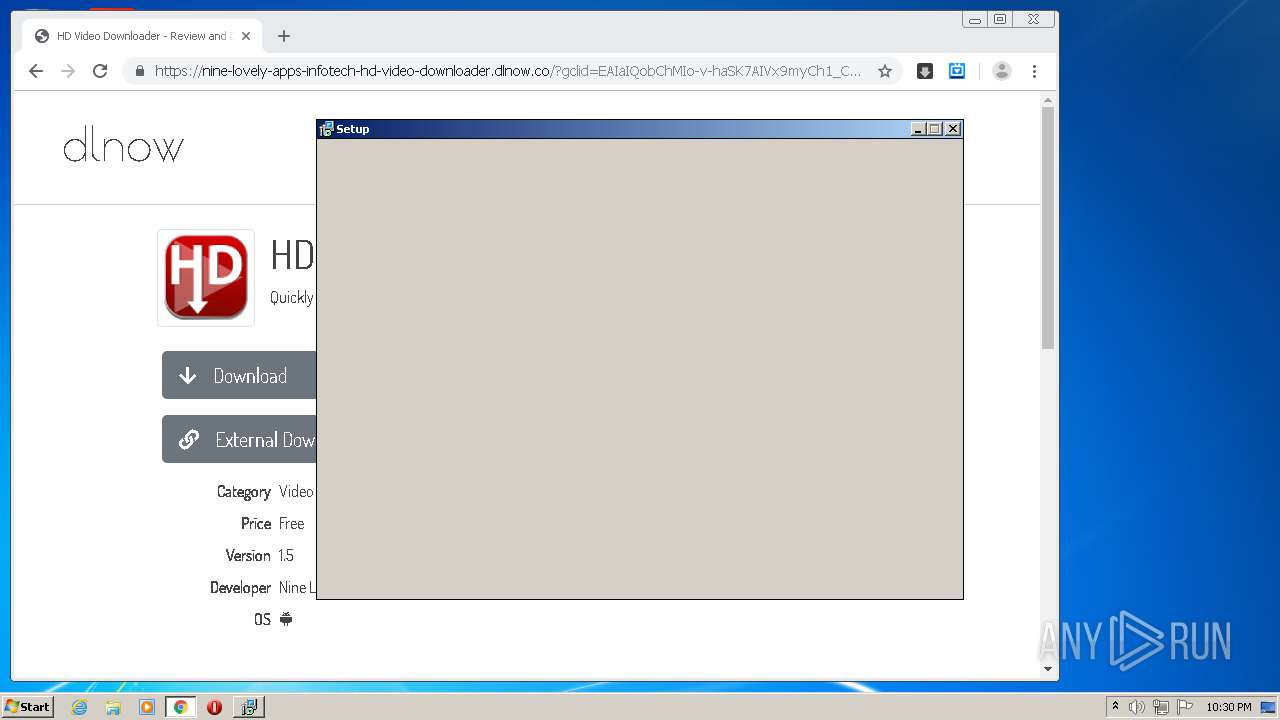Click the 10:30 PM system clock
Image resolution: width=1280 pixels, height=720 pixels.
(x=1229, y=707)
